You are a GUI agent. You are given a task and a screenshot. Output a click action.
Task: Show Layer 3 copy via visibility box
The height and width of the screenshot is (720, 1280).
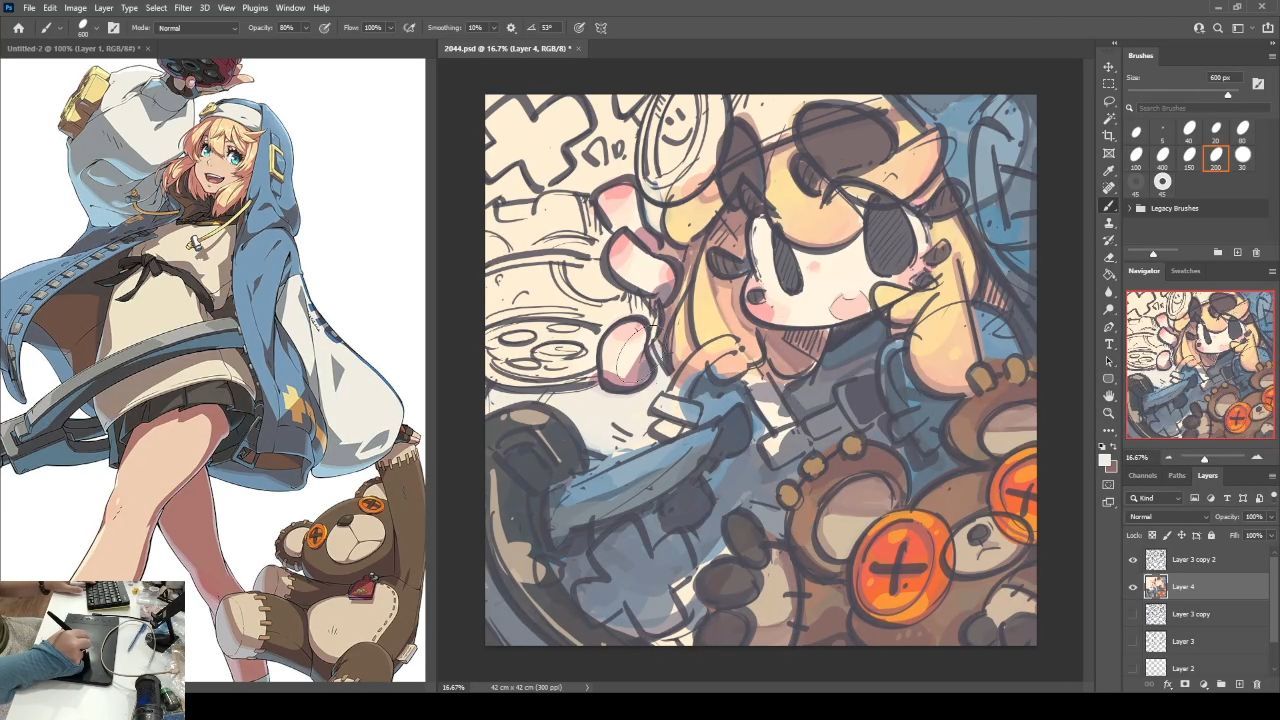pos(1133,614)
